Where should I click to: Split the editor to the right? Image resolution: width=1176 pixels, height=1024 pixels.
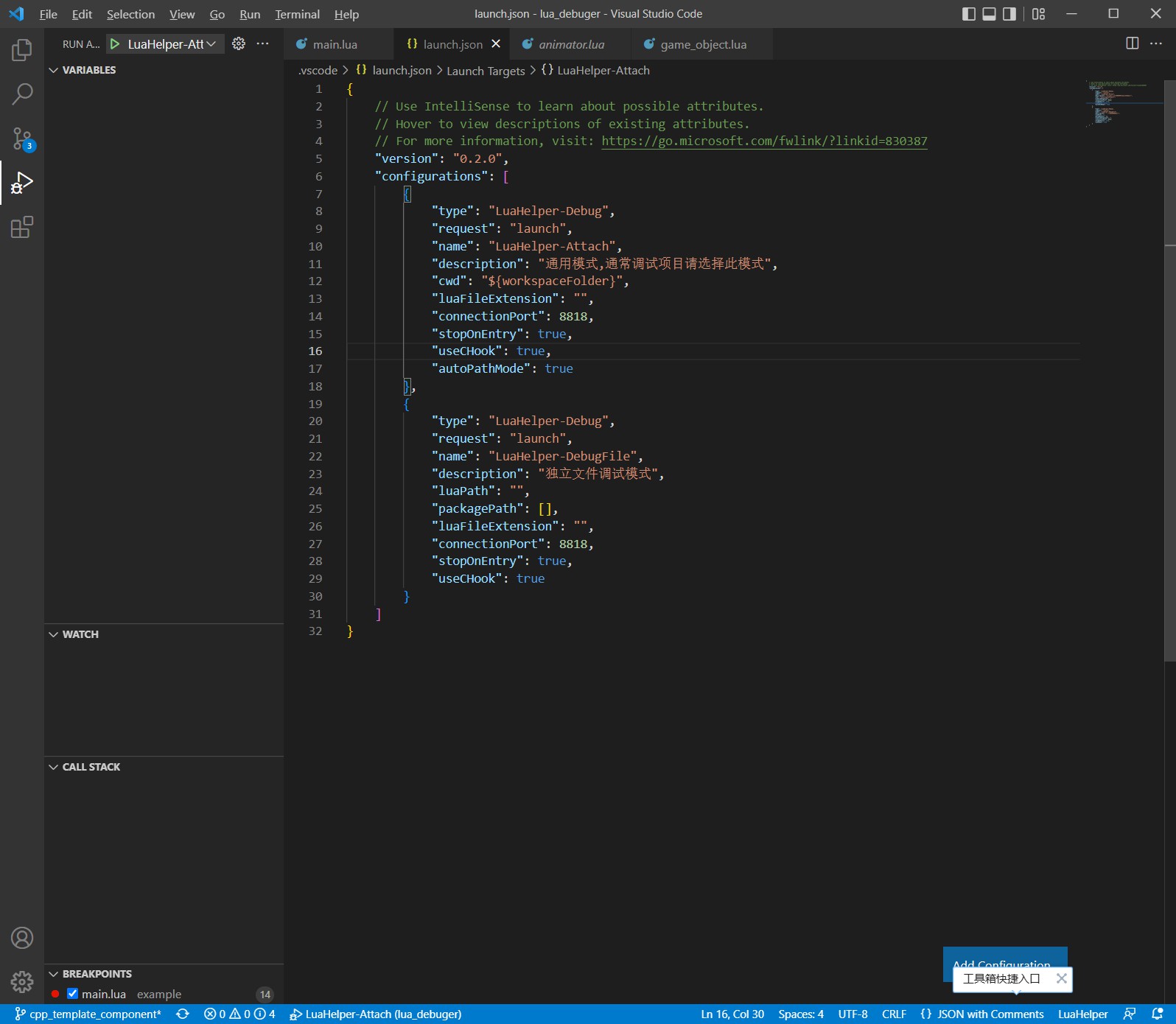click(1133, 43)
